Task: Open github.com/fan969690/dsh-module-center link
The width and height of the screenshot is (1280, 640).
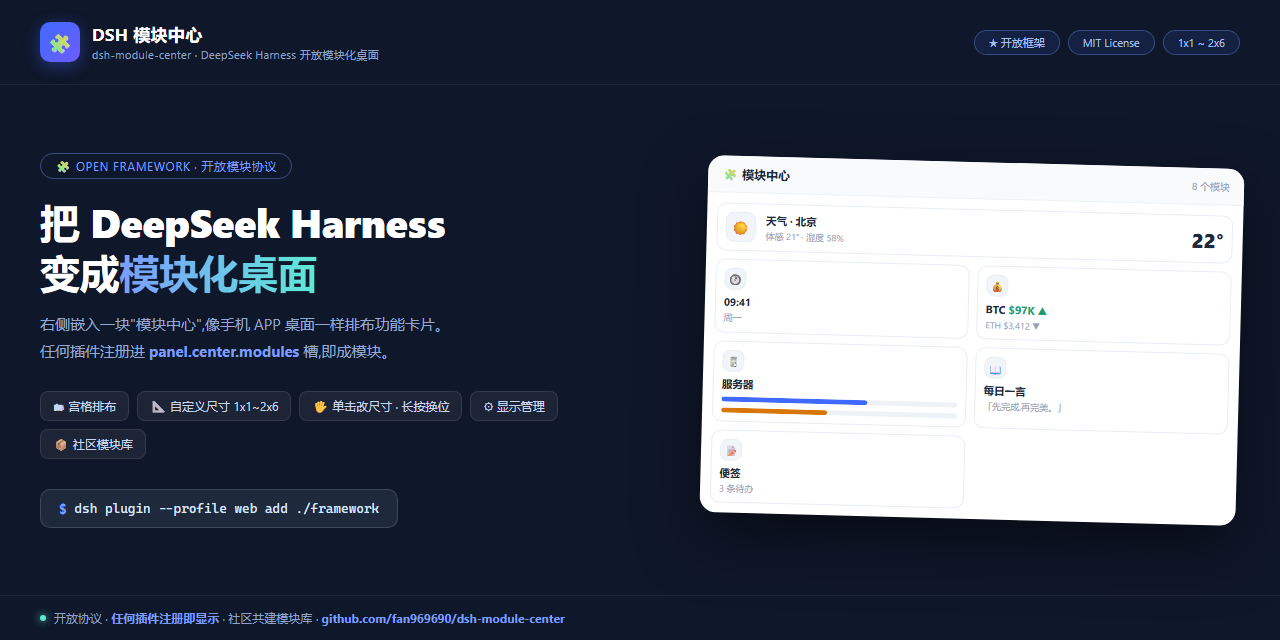Action: [x=443, y=619]
